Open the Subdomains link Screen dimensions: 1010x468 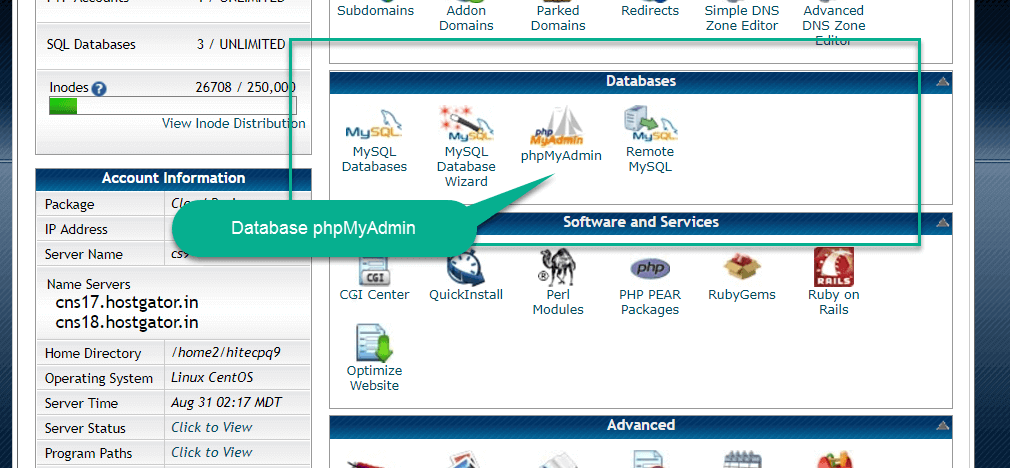[x=376, y=11]
